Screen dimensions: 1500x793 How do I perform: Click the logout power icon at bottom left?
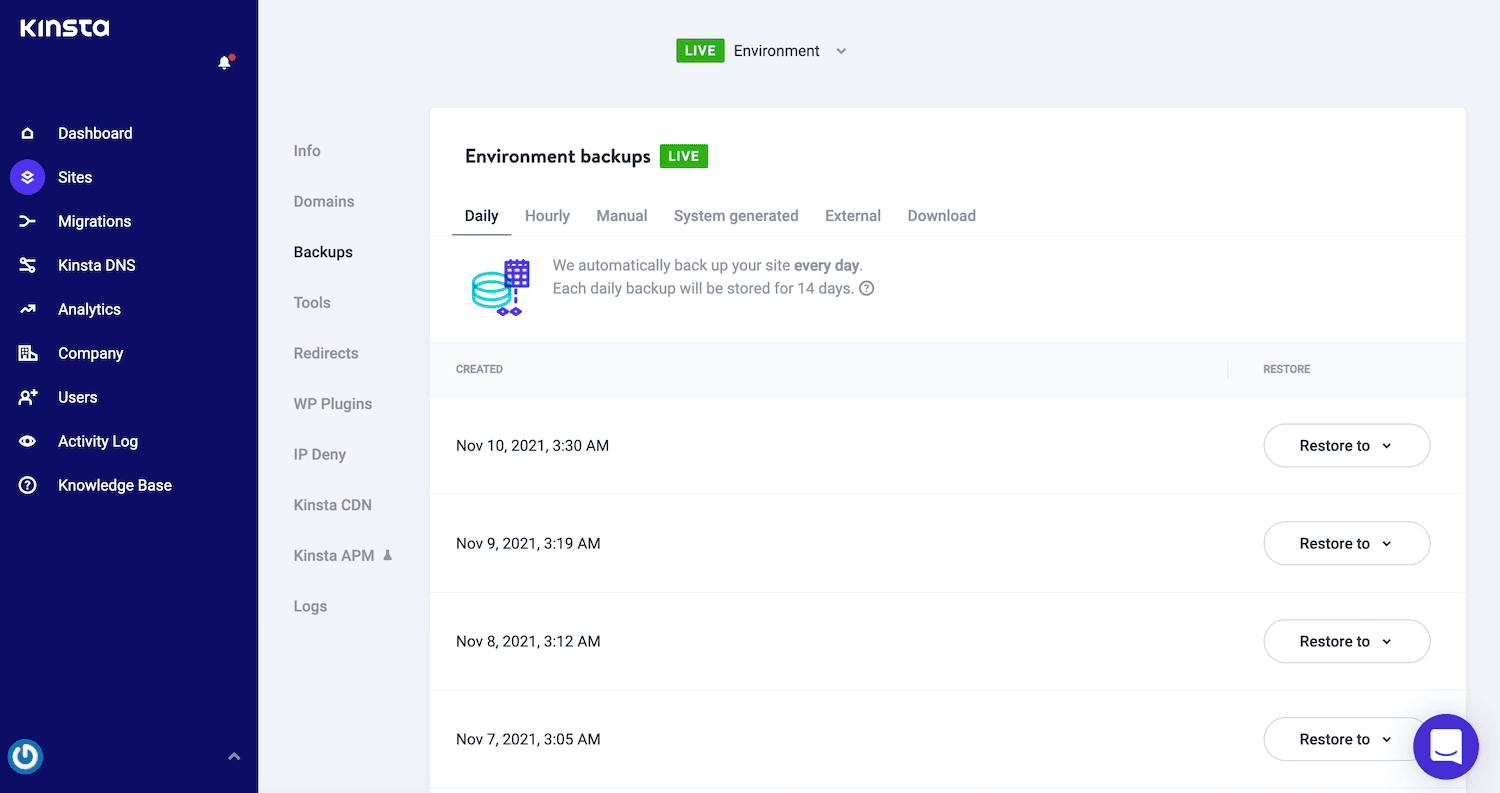(25, 757)
